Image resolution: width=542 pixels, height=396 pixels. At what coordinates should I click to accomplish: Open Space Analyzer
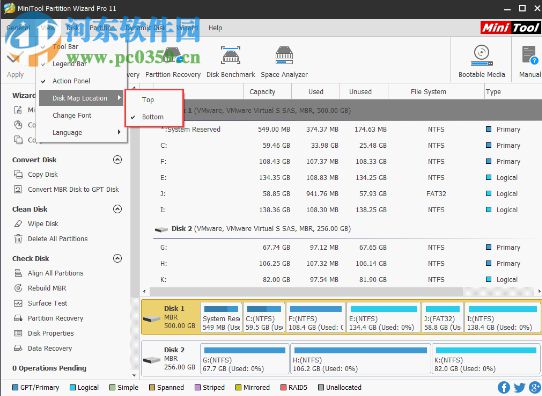coord(284,62)
